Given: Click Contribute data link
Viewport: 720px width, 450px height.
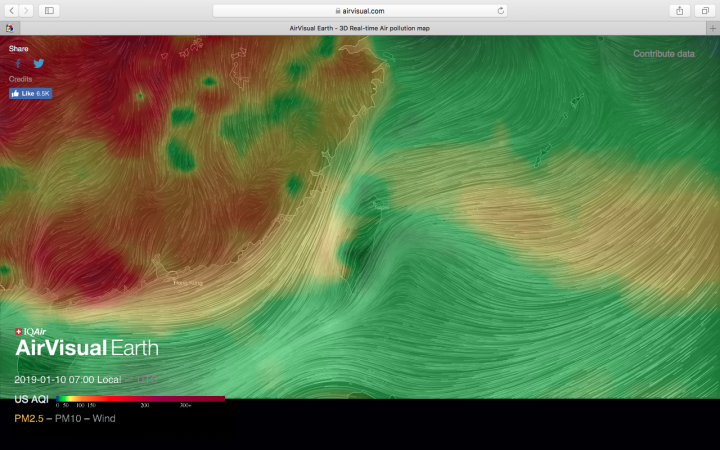Looking at the screenshot, I should [x=664, y=54].
